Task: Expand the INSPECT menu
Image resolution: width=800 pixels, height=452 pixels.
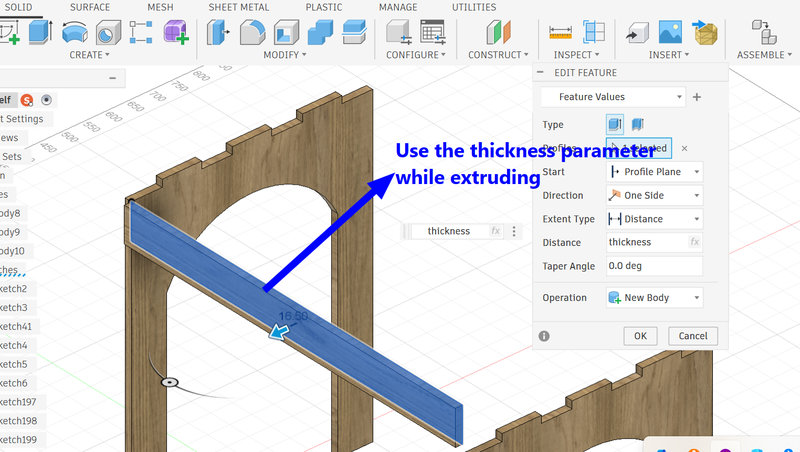Action: [577, 55]
